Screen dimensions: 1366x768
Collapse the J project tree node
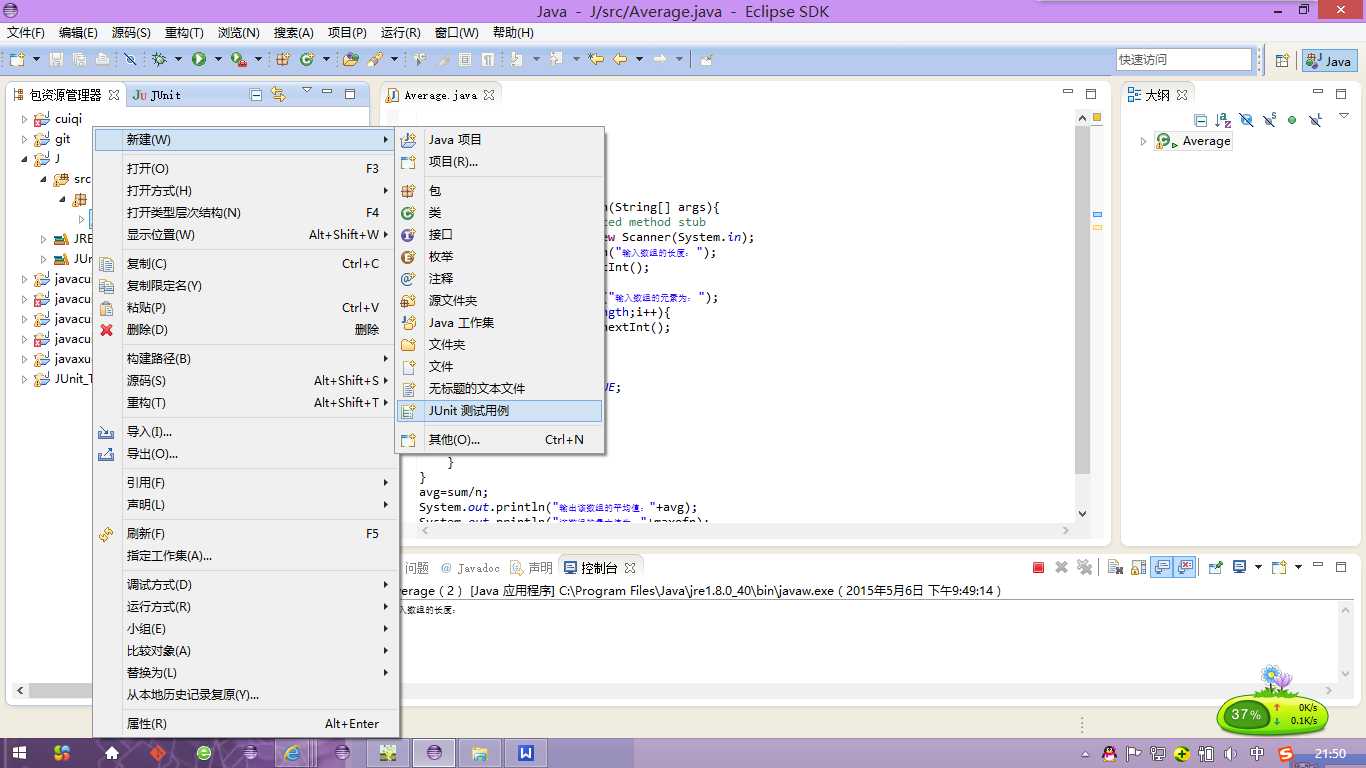(x=25, y=159)
